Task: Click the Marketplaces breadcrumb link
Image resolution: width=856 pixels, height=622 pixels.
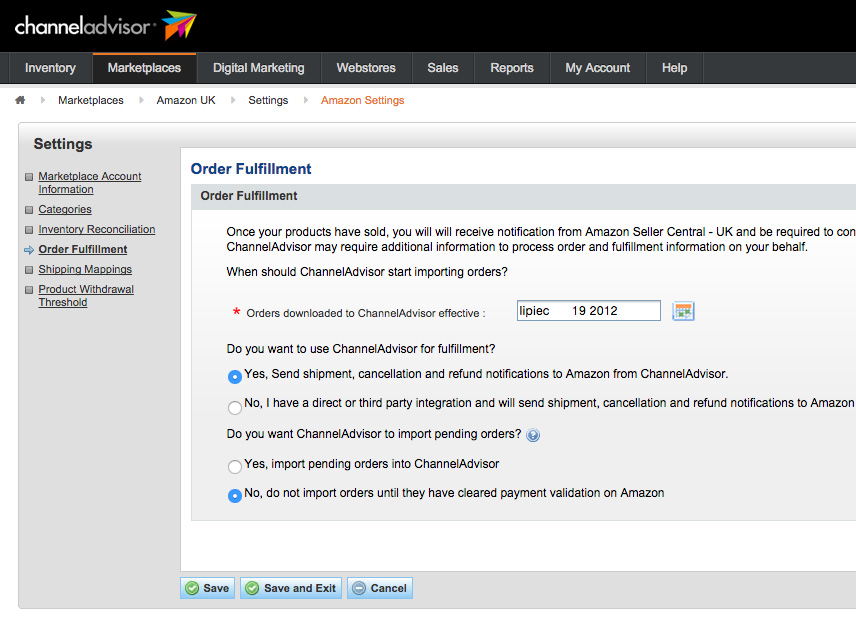Action: (x=91, y=100)
